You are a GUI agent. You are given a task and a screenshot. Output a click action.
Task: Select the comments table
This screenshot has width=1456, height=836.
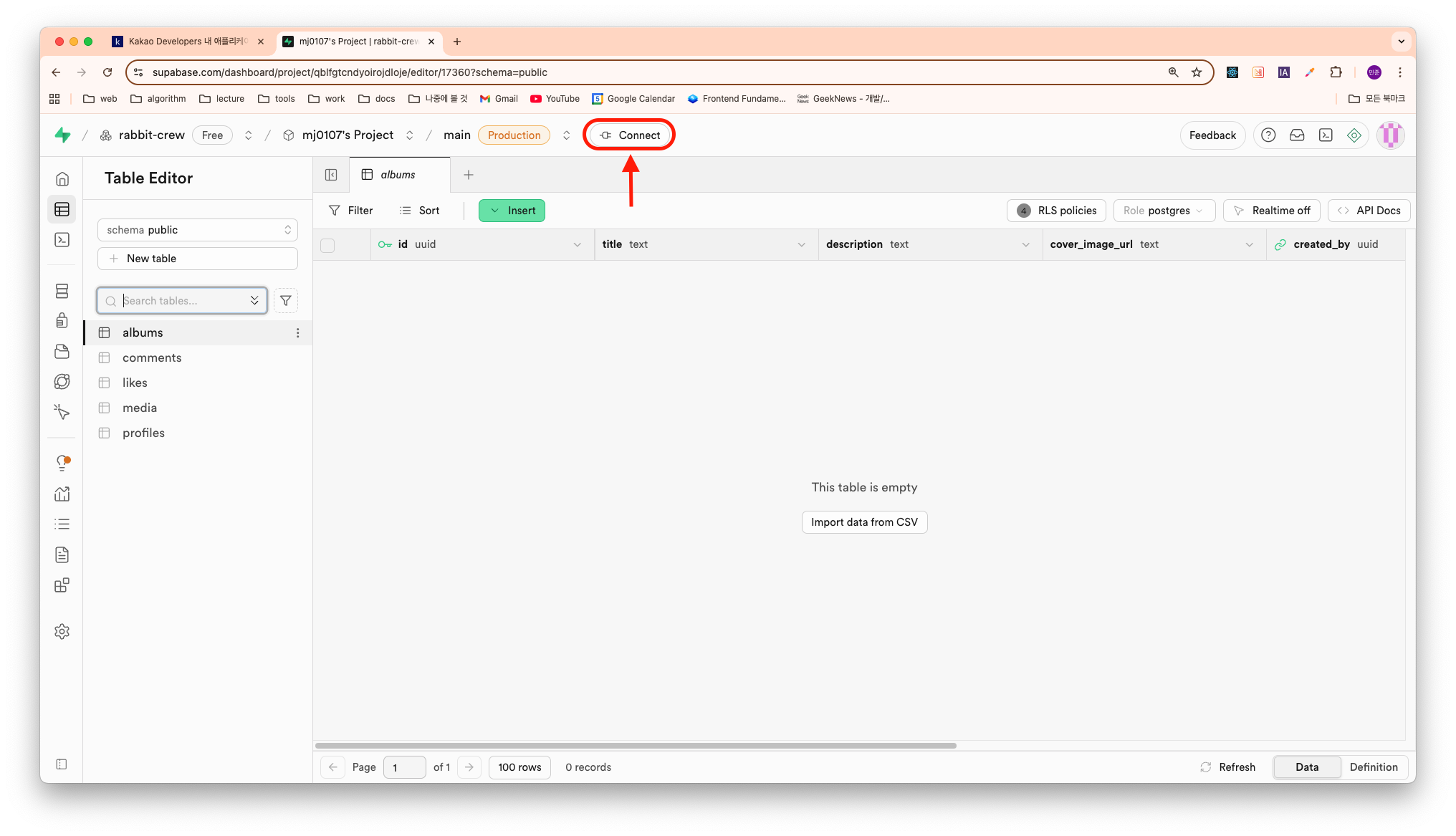pos(152,357)
